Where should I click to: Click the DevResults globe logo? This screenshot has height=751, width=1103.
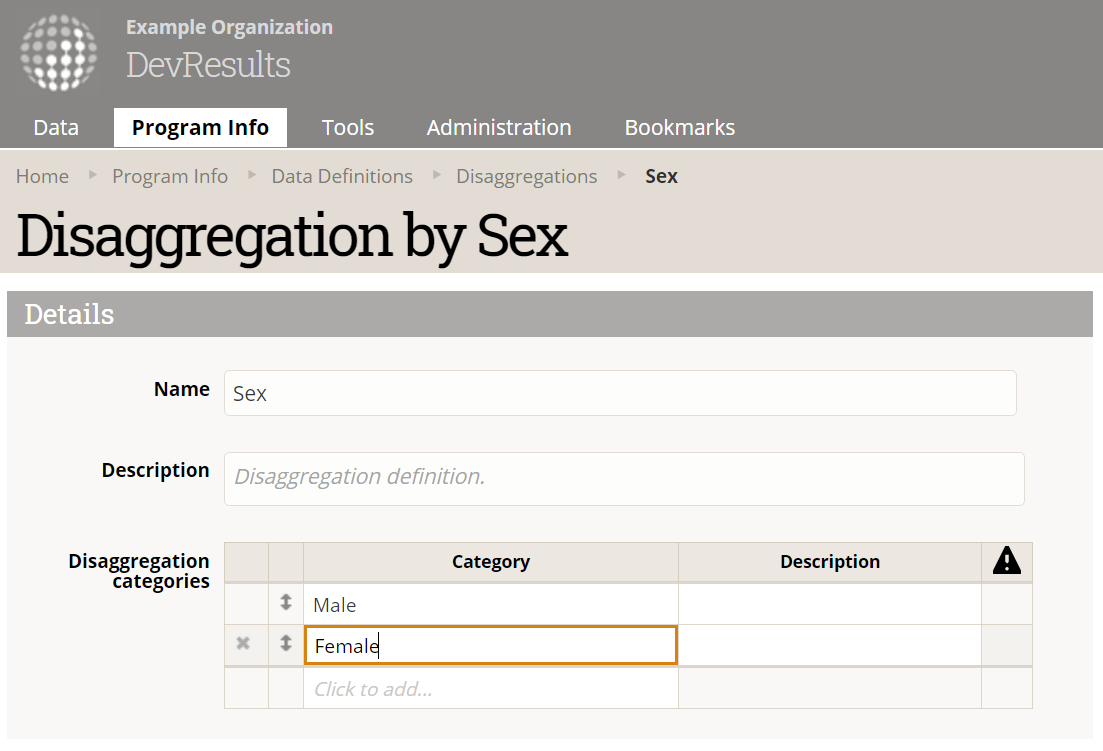click(59, 53)
